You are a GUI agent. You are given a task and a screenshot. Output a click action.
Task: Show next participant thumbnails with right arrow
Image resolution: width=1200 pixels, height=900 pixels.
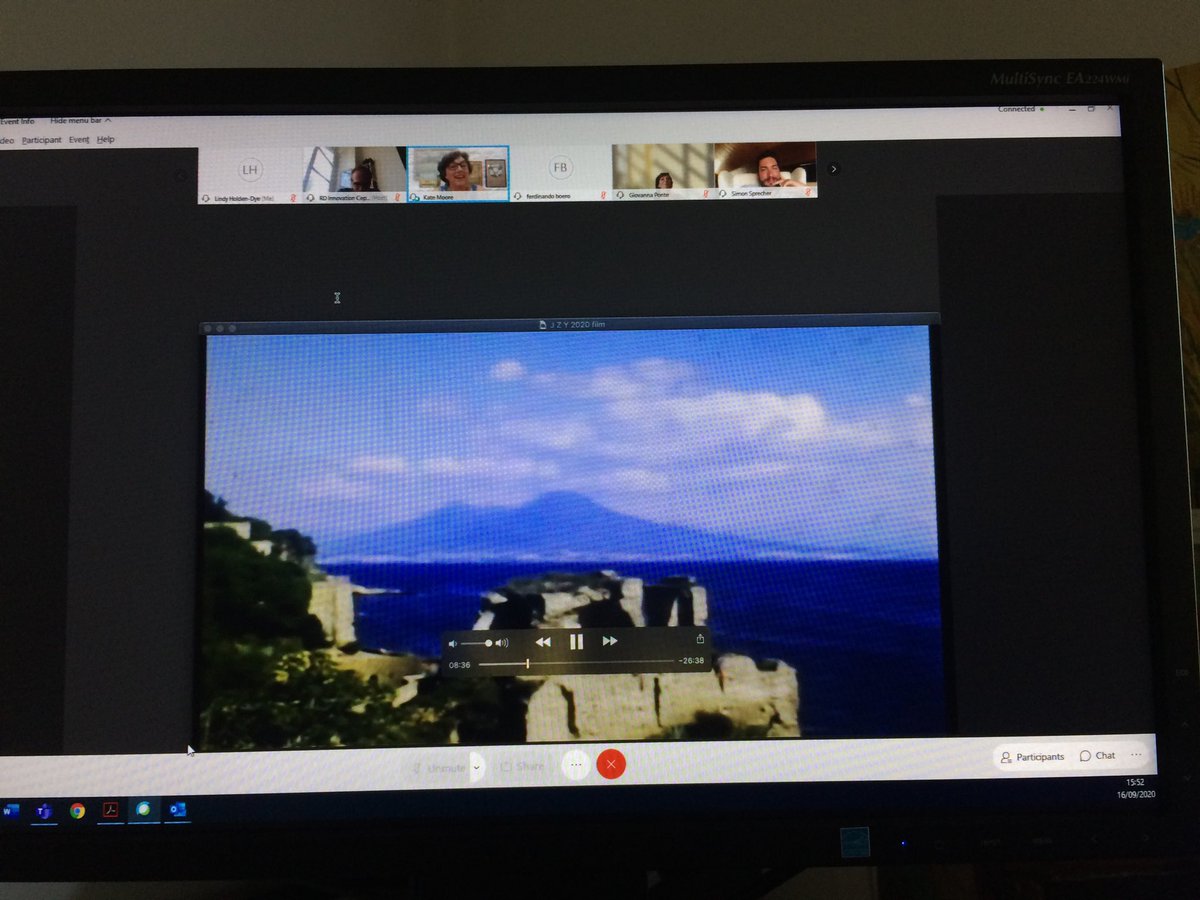[x=834, y=169]
